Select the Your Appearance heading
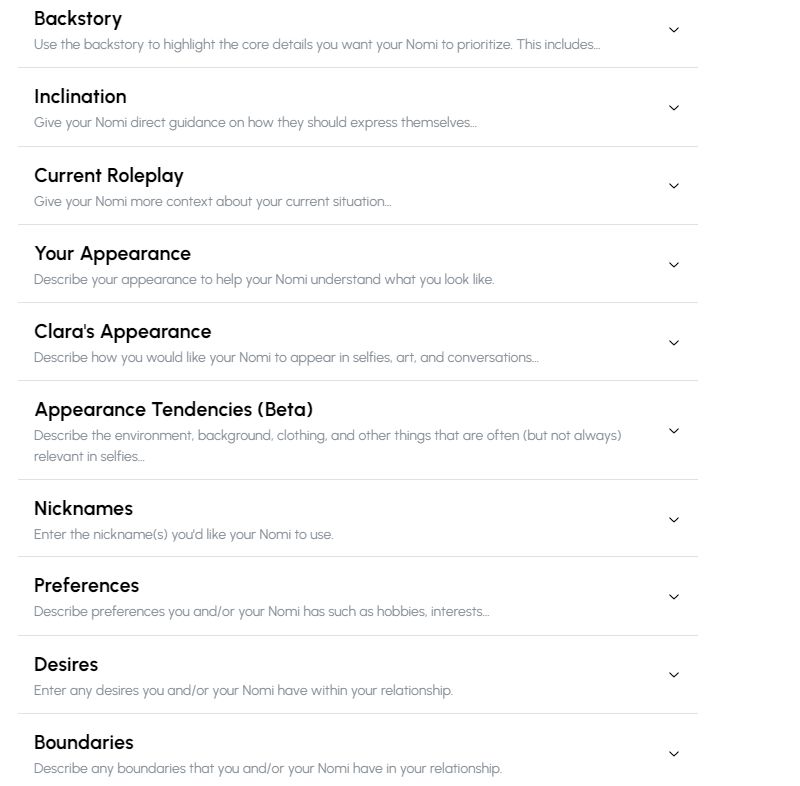 (112, 253)
